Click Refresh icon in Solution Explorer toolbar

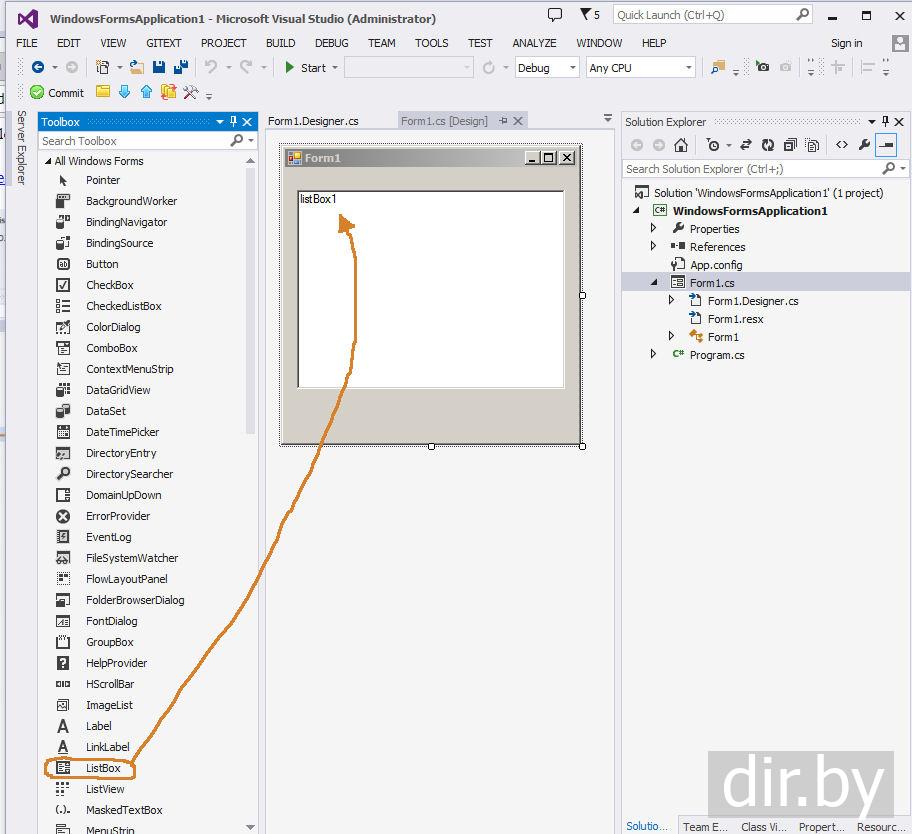(x=767, y=145)
